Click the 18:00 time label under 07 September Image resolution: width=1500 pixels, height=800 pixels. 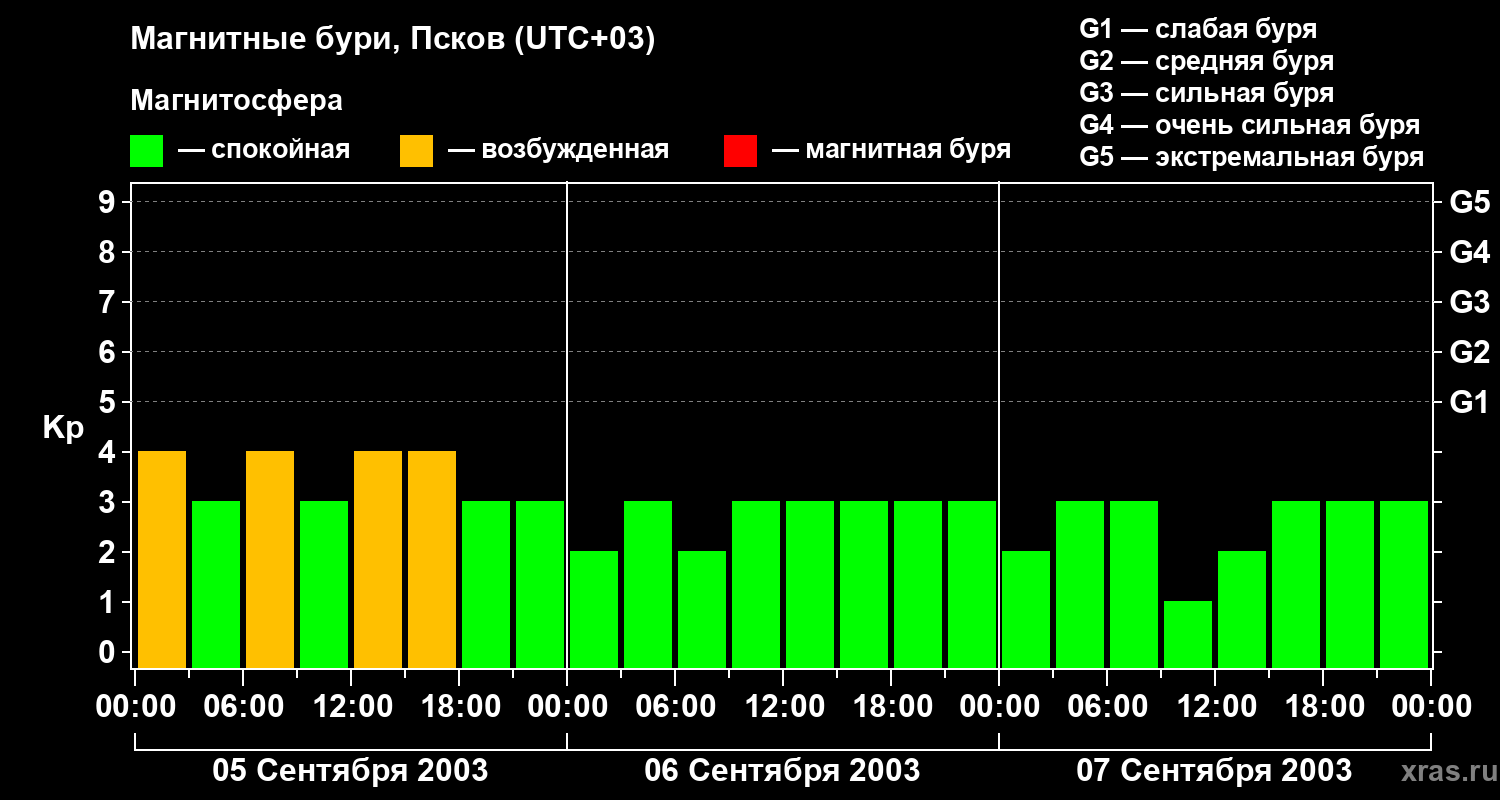[x=1323, y=707]
